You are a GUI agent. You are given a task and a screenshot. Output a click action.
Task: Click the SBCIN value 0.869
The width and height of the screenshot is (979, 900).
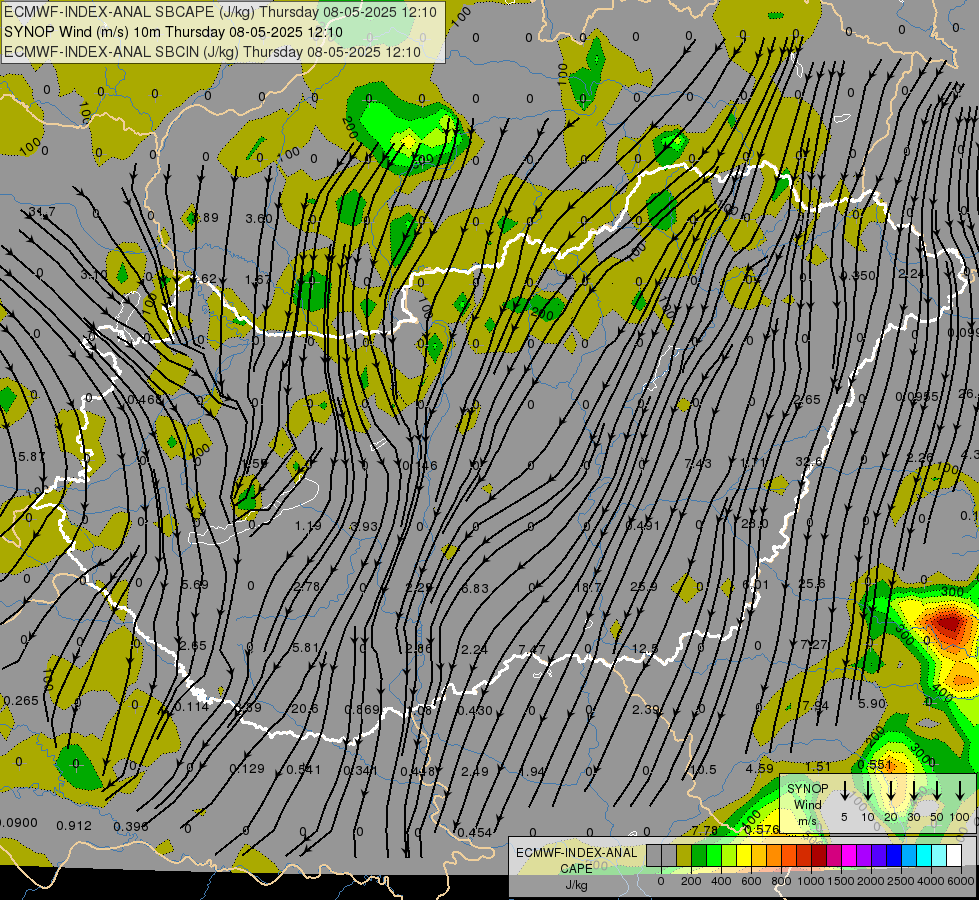[x=362, y=710]
